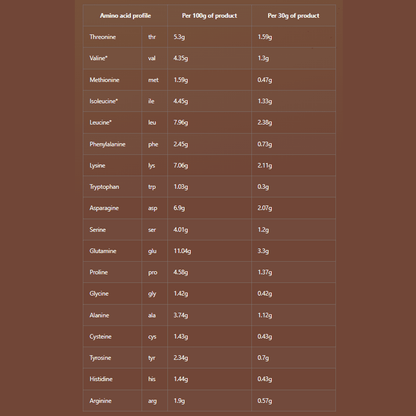Select the 'Per 30g of product' header

click(293, 15)
